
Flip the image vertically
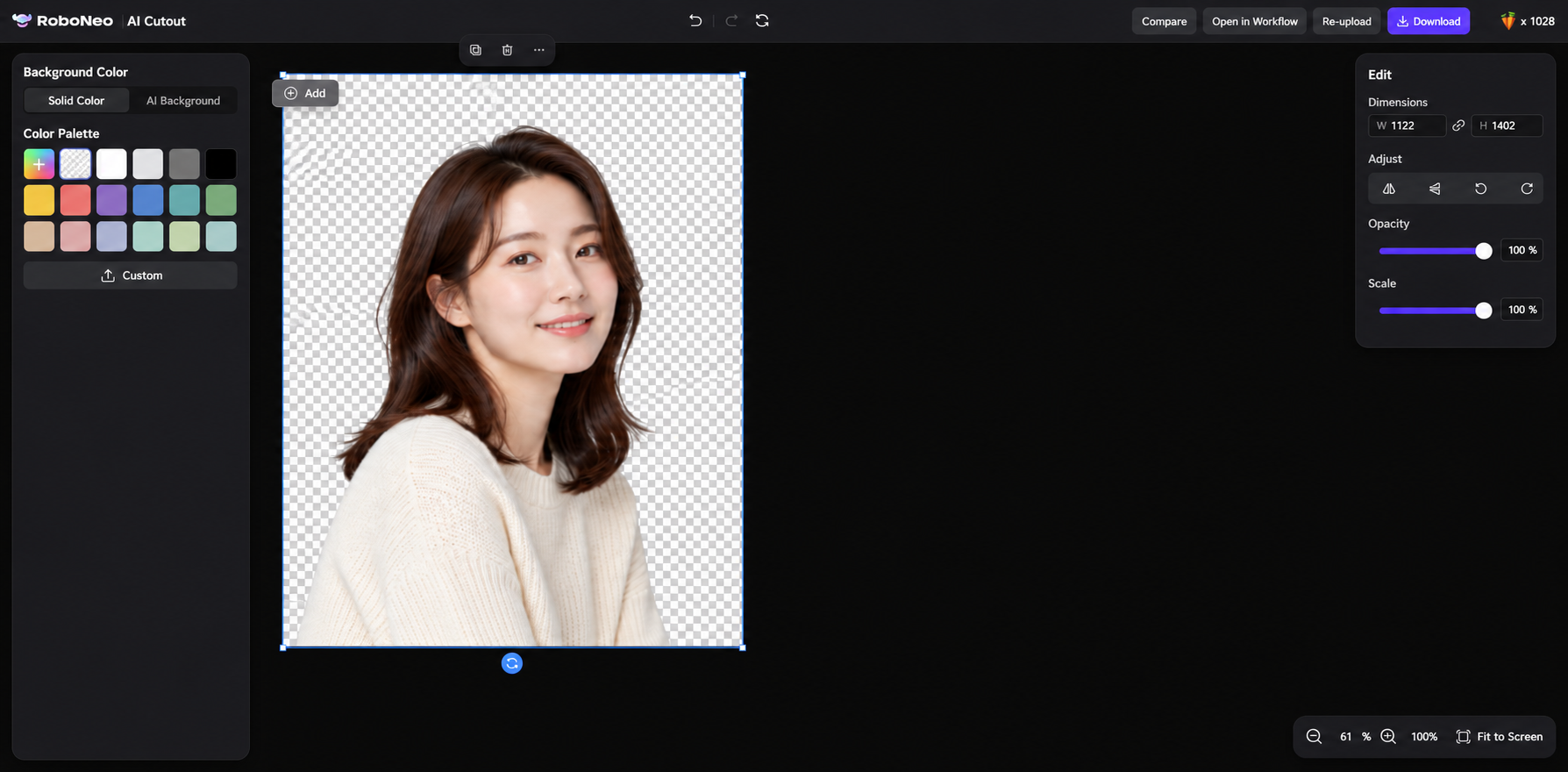click(1435, 189)
